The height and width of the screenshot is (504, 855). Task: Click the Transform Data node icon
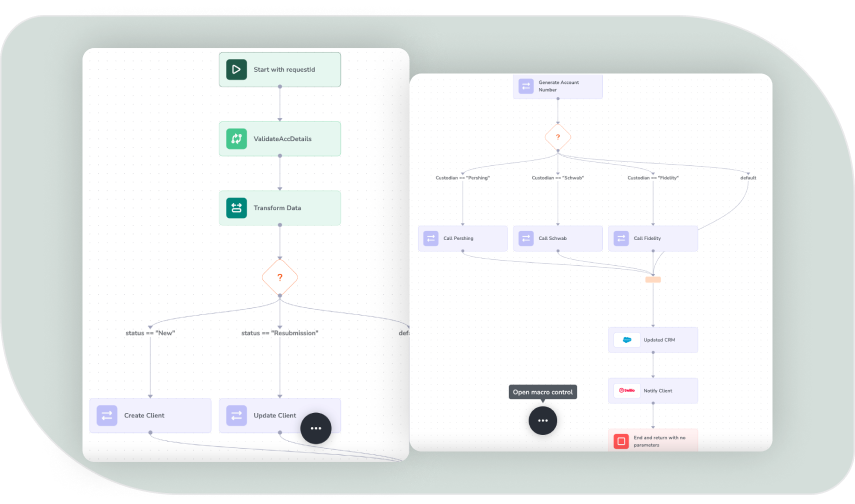coord(236,208)
